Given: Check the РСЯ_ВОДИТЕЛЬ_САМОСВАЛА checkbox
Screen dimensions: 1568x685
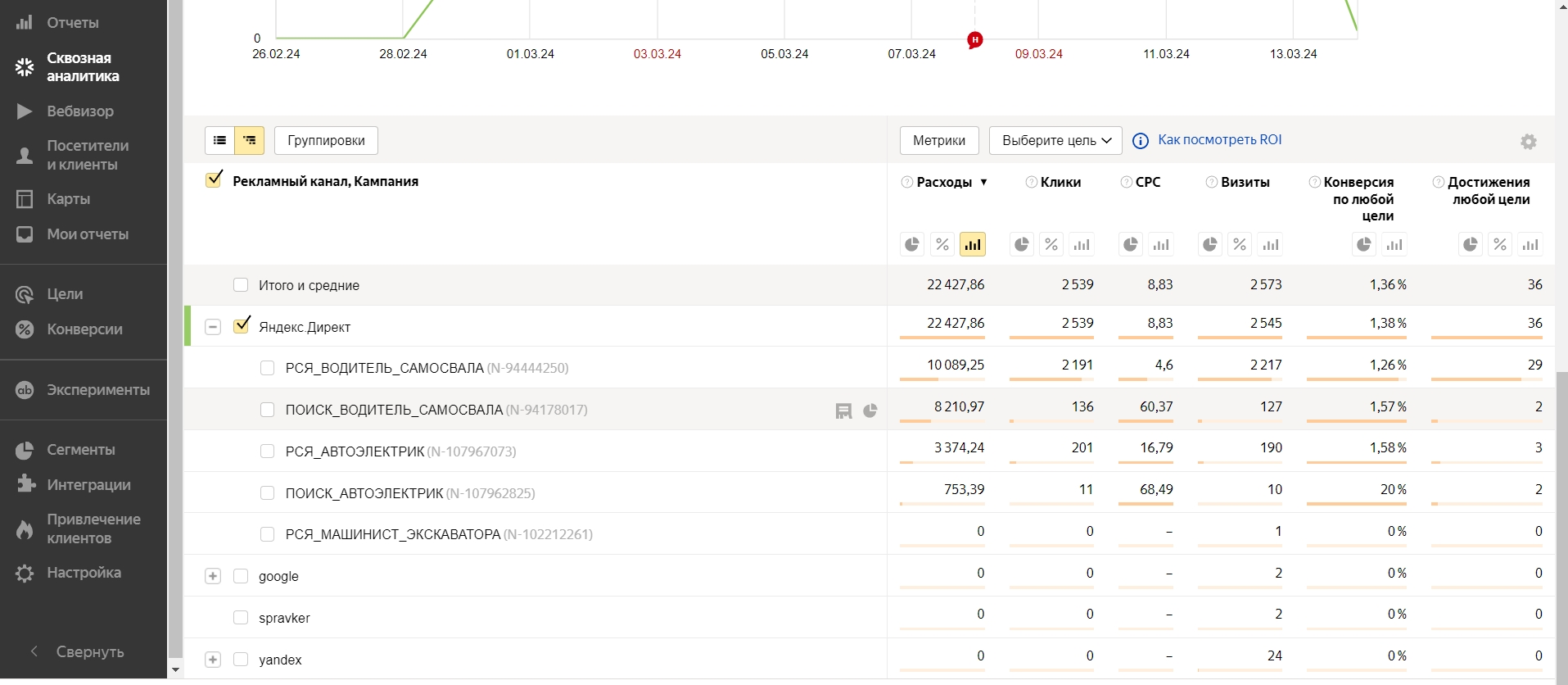Looking at the screenshot, I should (267, 368).
